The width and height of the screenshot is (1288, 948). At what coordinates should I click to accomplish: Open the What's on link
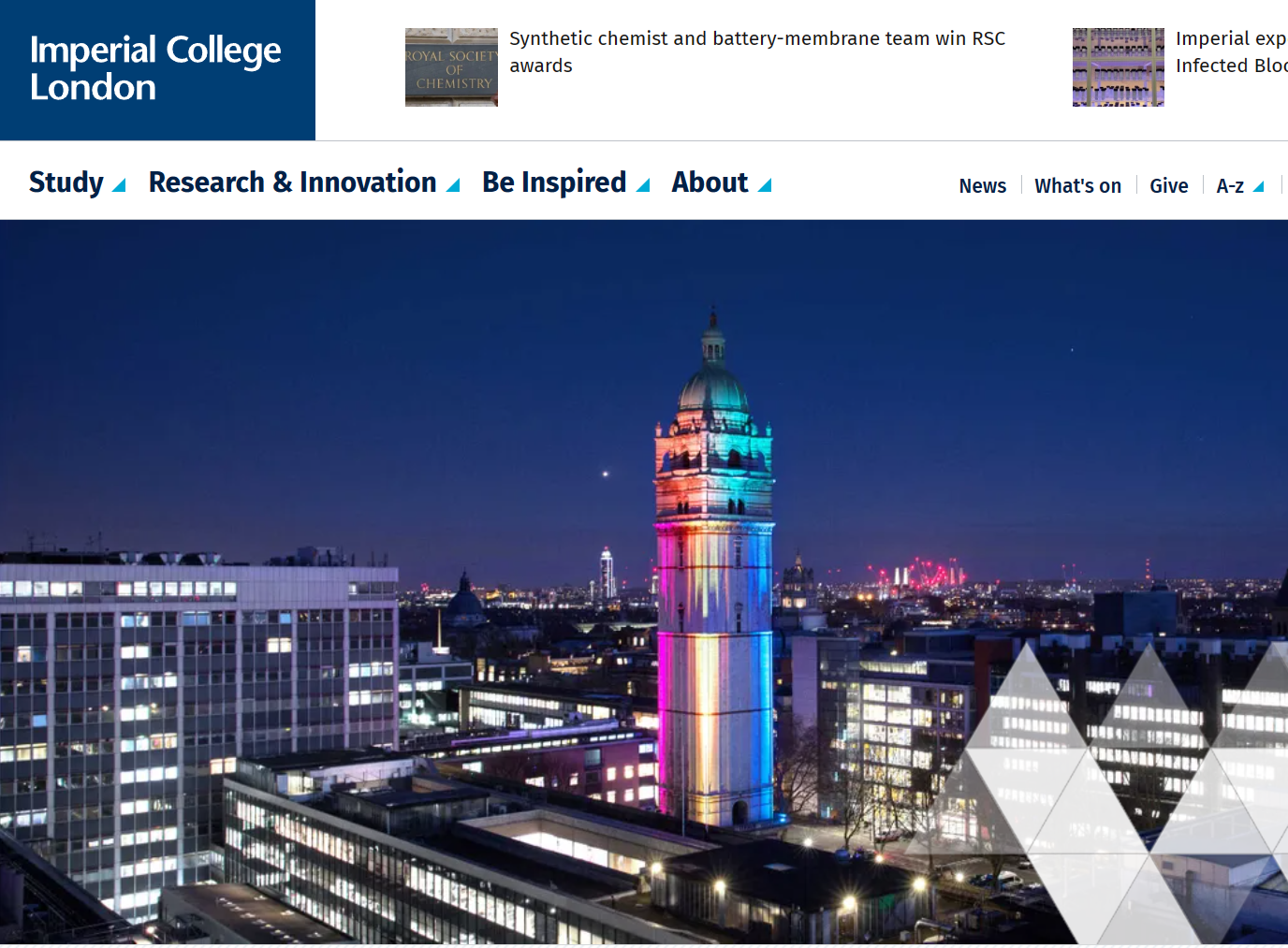coord(1077,186)
